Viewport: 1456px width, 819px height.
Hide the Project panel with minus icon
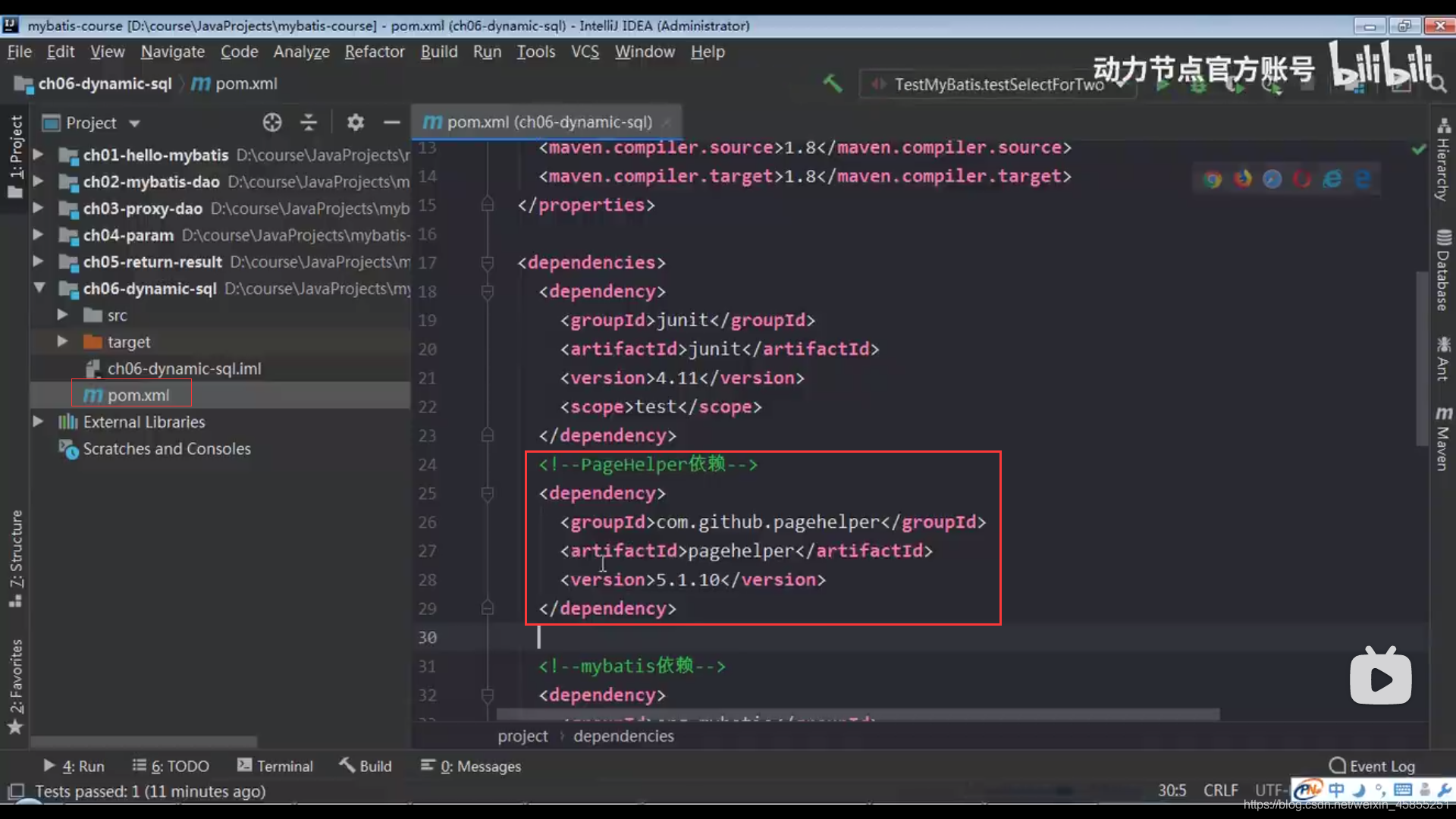(x=391, y=122)
